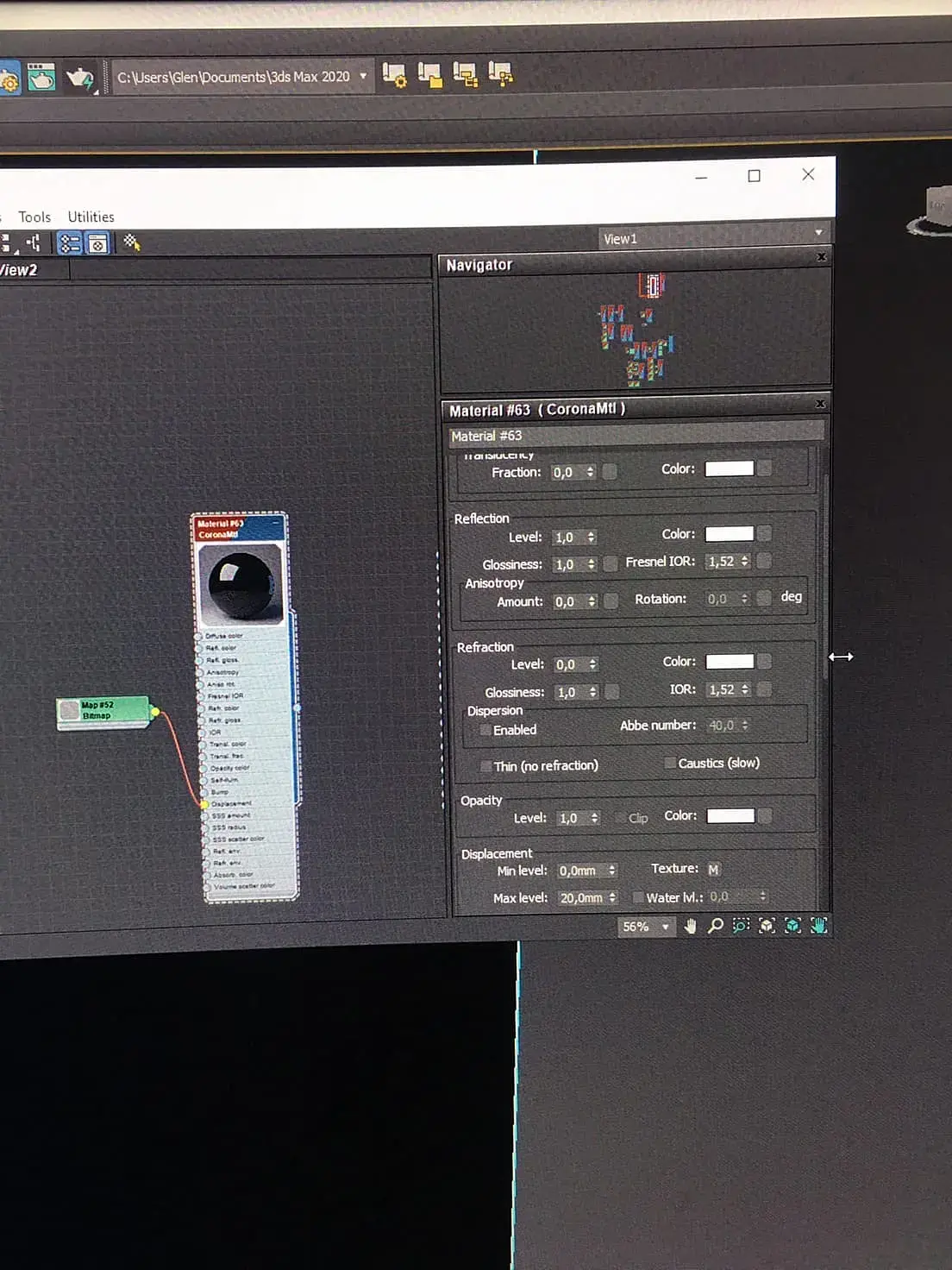
Task: Click the Render Production teapot icon
Action: pos(80,79)
